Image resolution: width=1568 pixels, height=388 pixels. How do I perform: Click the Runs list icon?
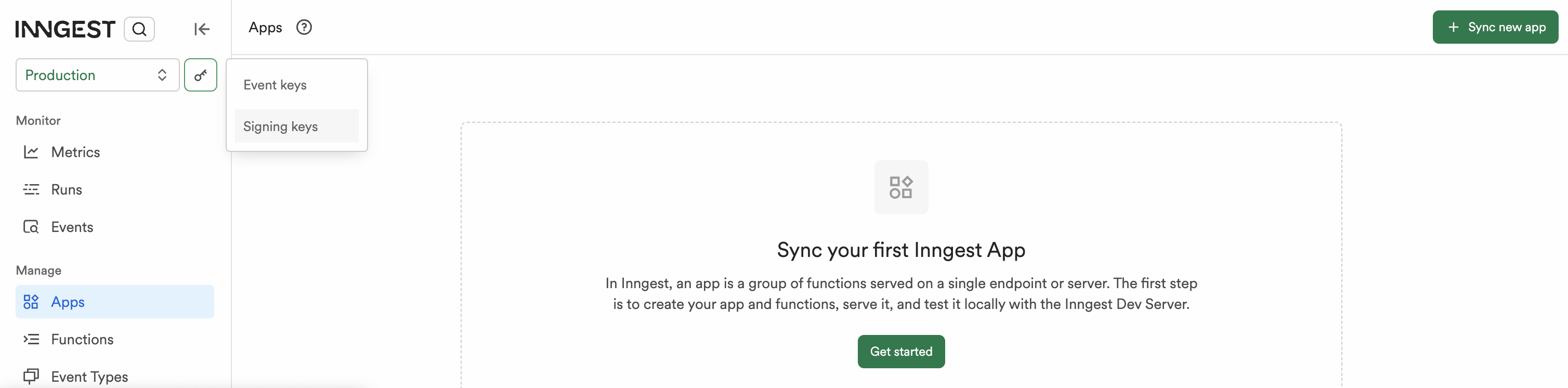click(x=31, y=189)
